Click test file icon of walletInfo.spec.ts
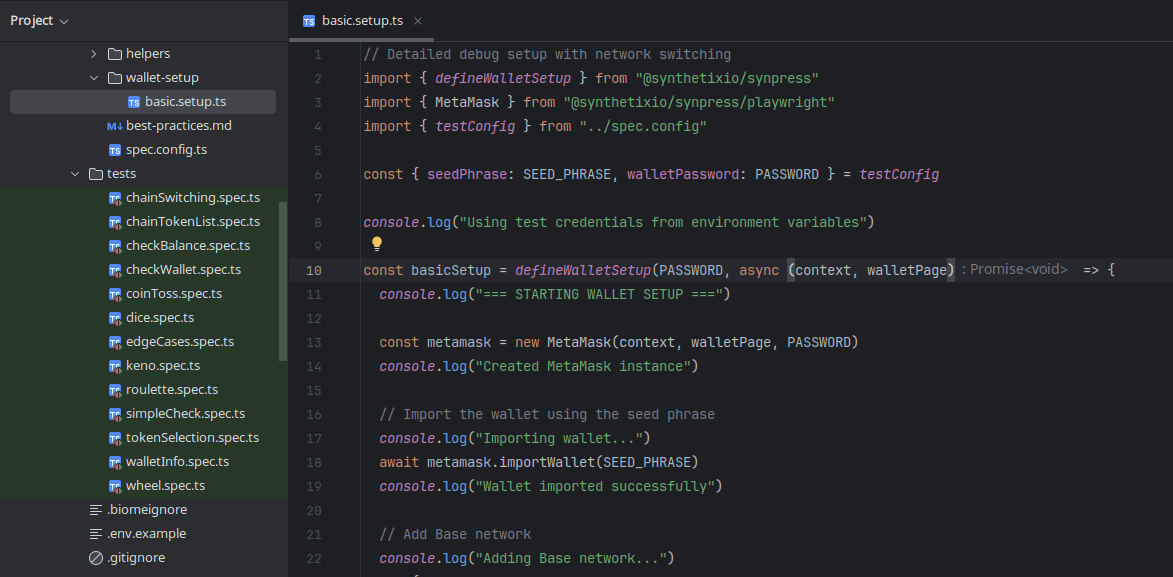The width and height of the screenshot is (1173, 577). click(114, 462)
